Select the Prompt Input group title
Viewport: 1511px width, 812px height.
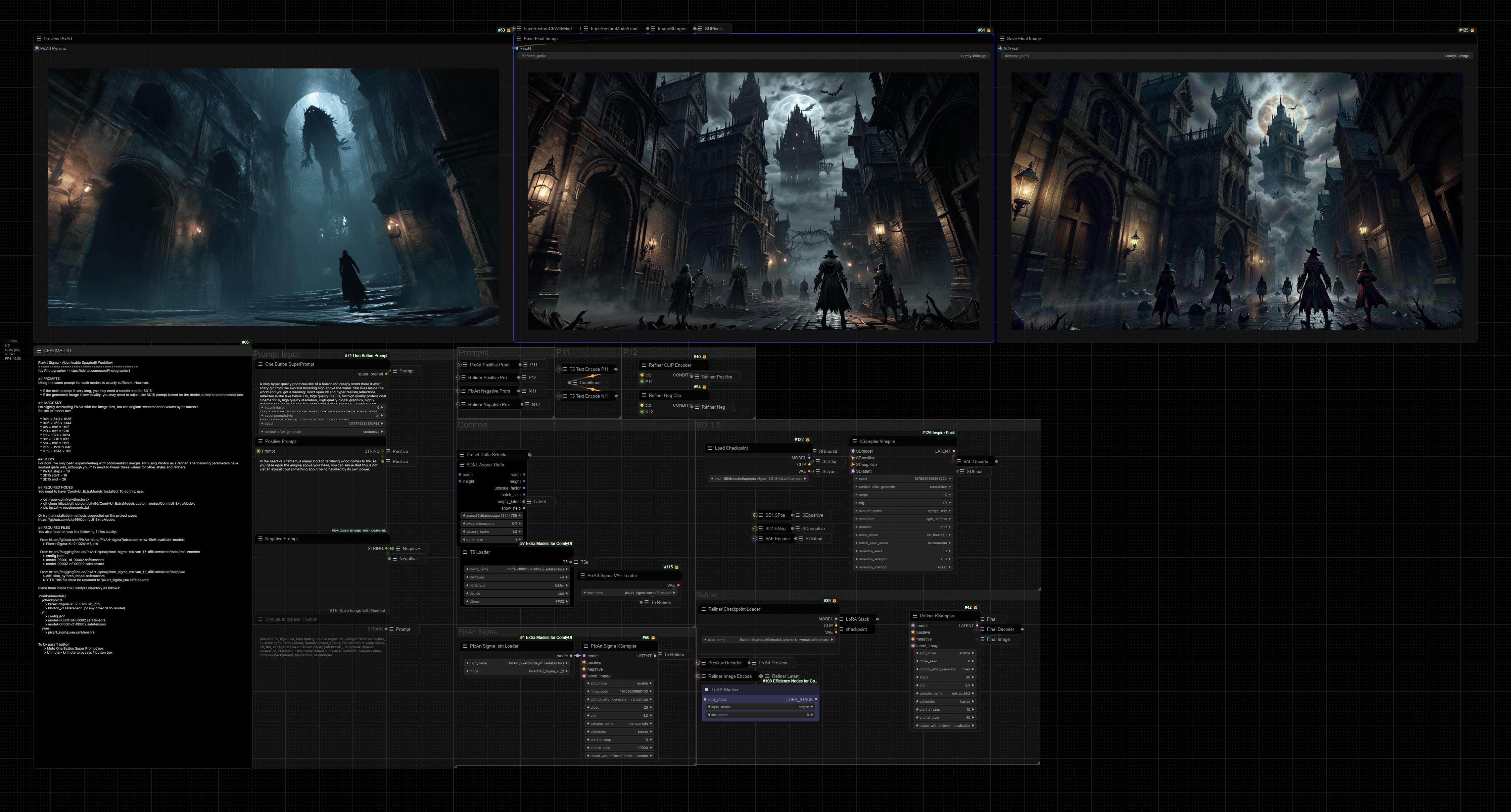pyautogui.click(x=276, y=355)
